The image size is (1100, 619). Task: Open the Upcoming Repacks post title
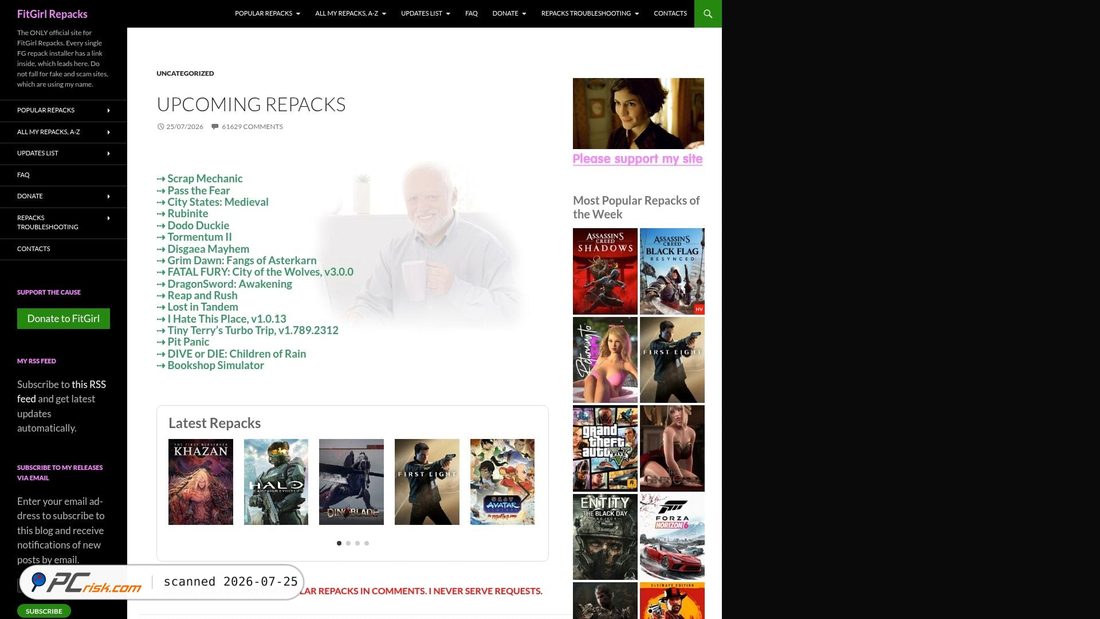click(250, 105)
